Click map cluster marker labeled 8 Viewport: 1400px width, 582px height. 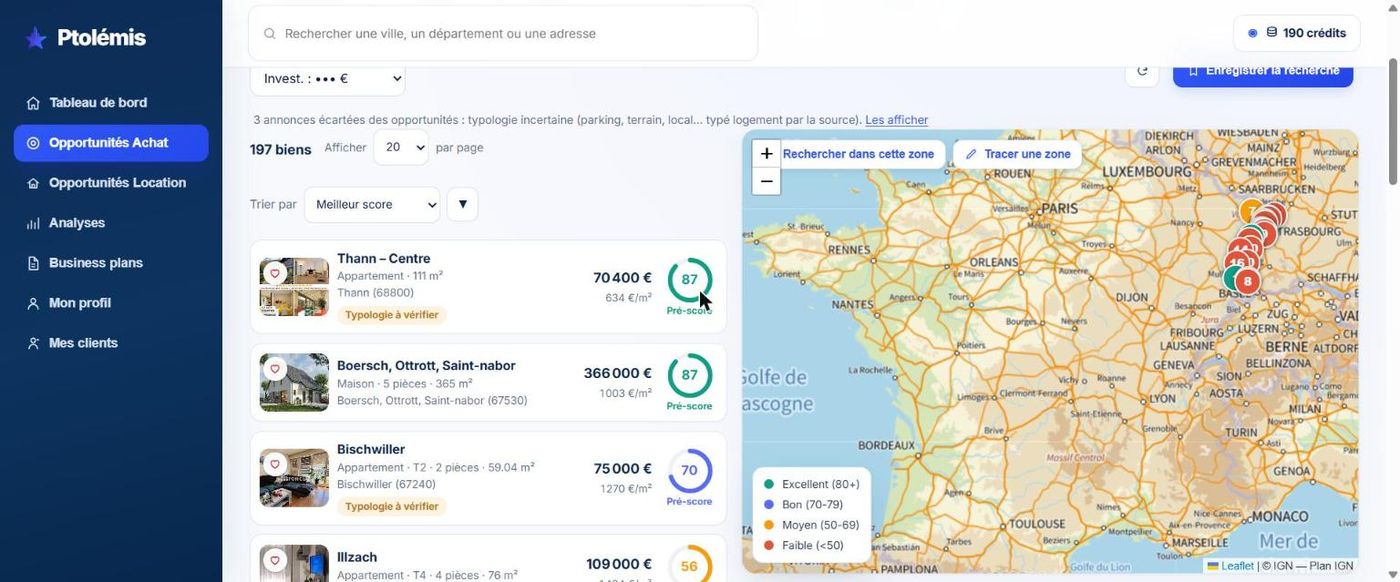pyautogui.click(x=1247, y=282)
